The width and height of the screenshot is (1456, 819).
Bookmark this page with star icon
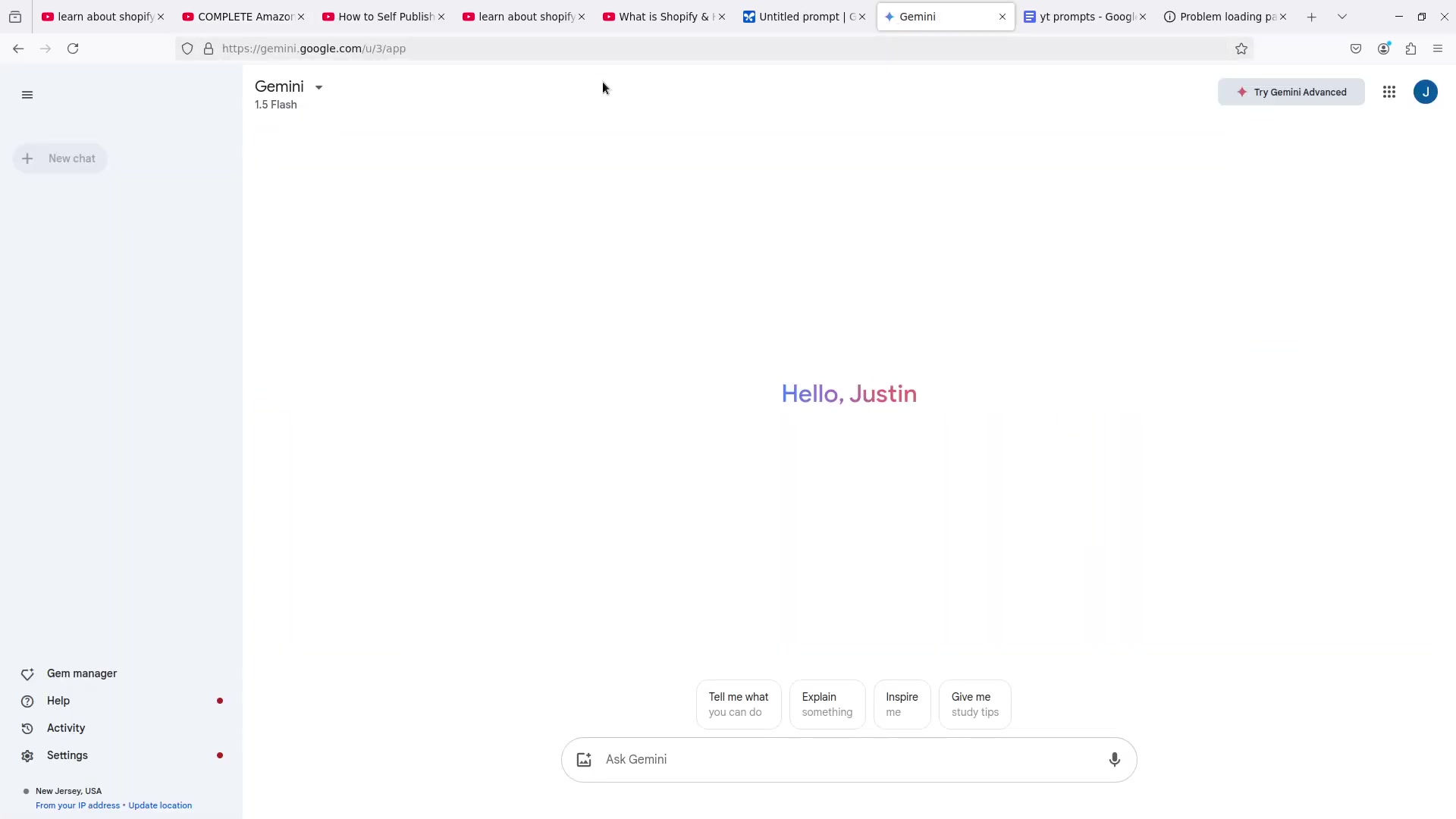pos(1241,49)
